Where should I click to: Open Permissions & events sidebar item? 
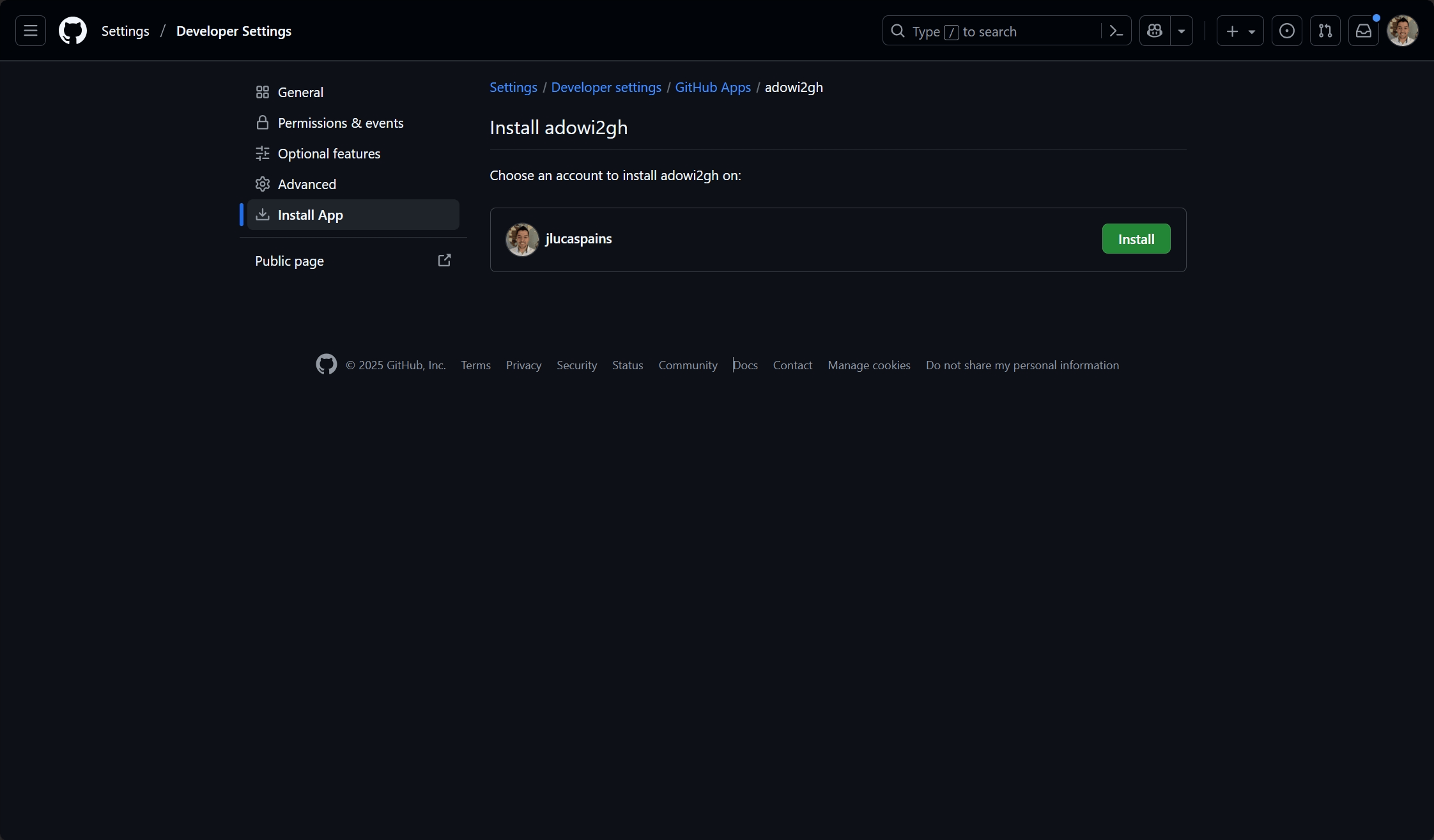(x=340, y=123)
